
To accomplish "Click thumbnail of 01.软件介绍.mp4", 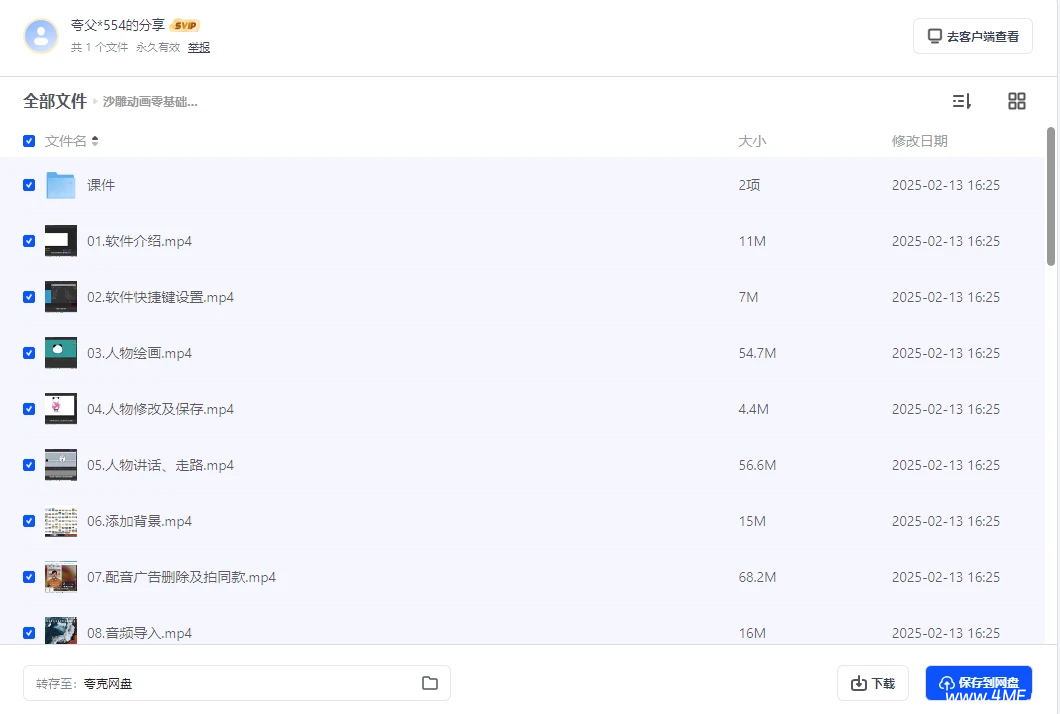I will pyautogui.click(x=61, y=241).
